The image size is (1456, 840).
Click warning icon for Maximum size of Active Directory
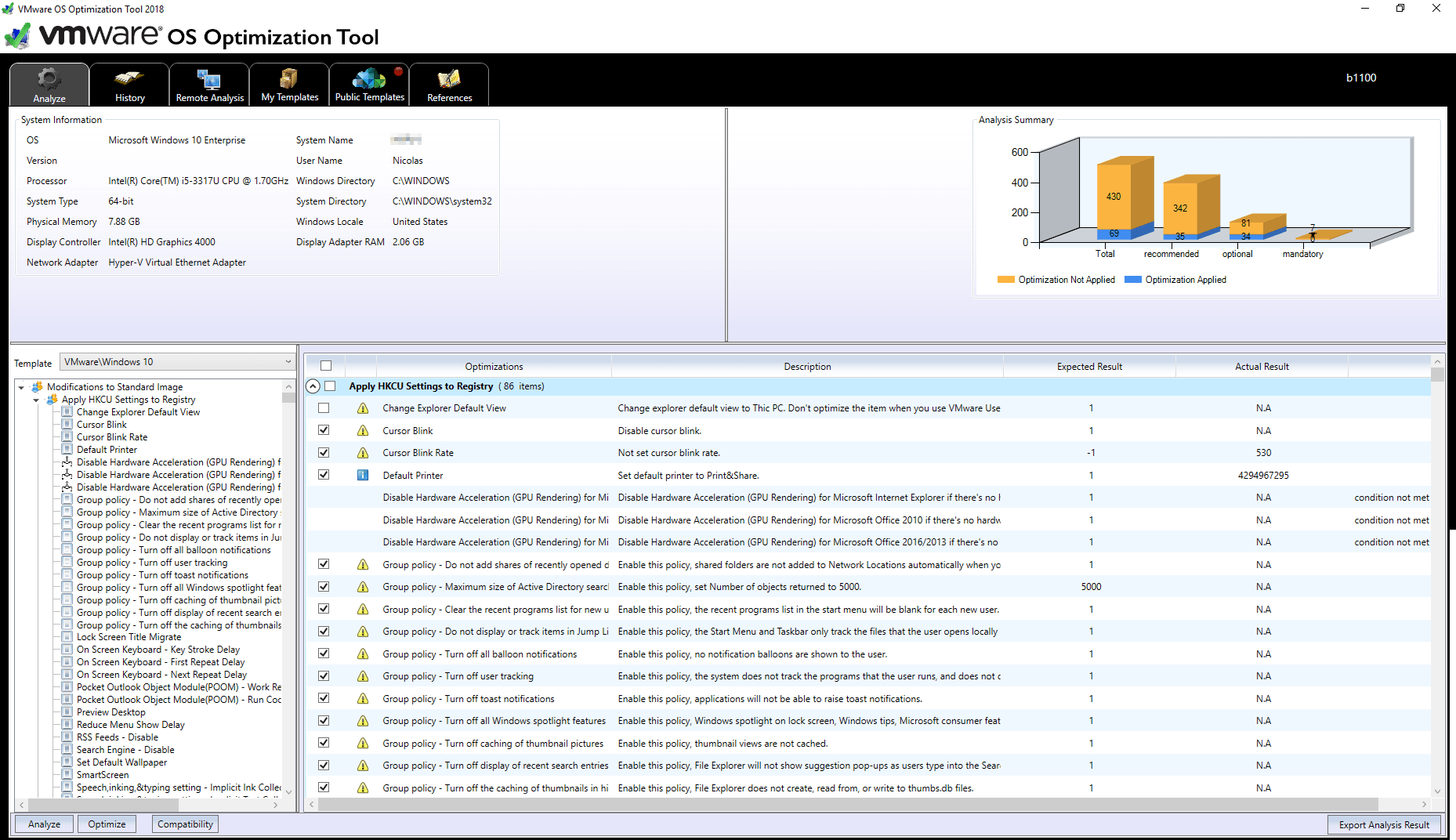tap(363, 587)
